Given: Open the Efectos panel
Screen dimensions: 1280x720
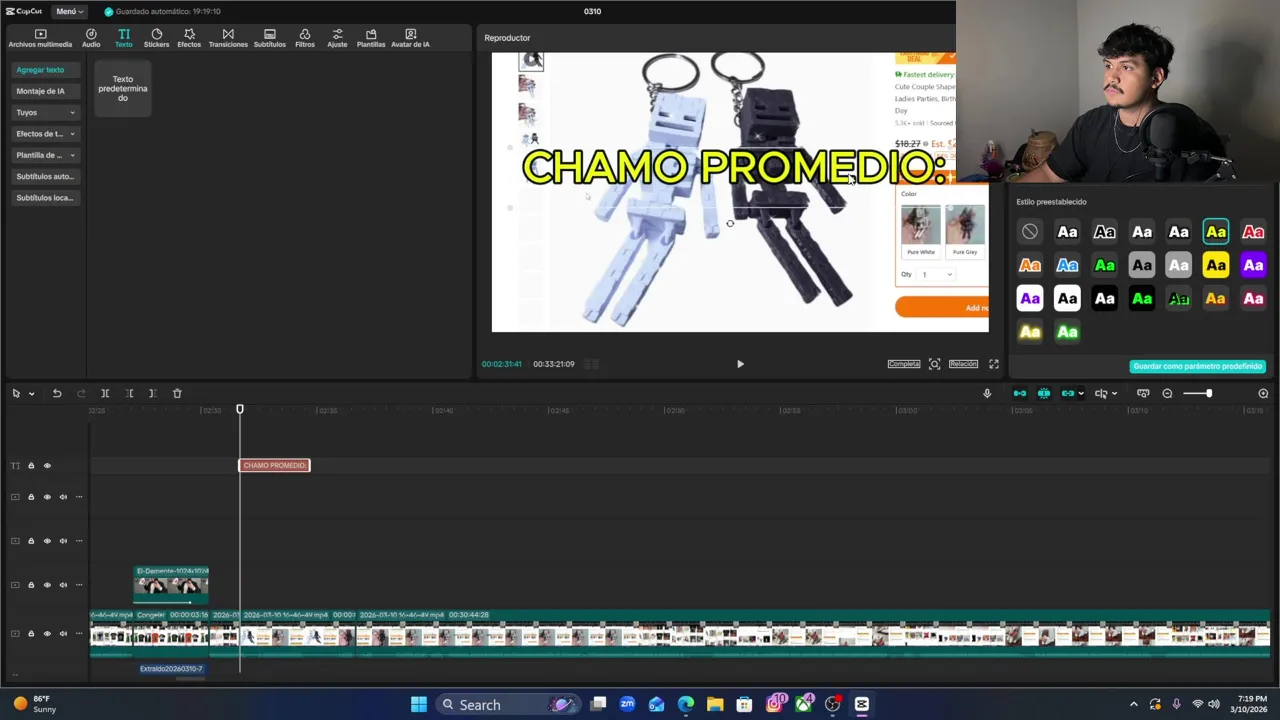Looking at the screenshot, I should (189, 38).
